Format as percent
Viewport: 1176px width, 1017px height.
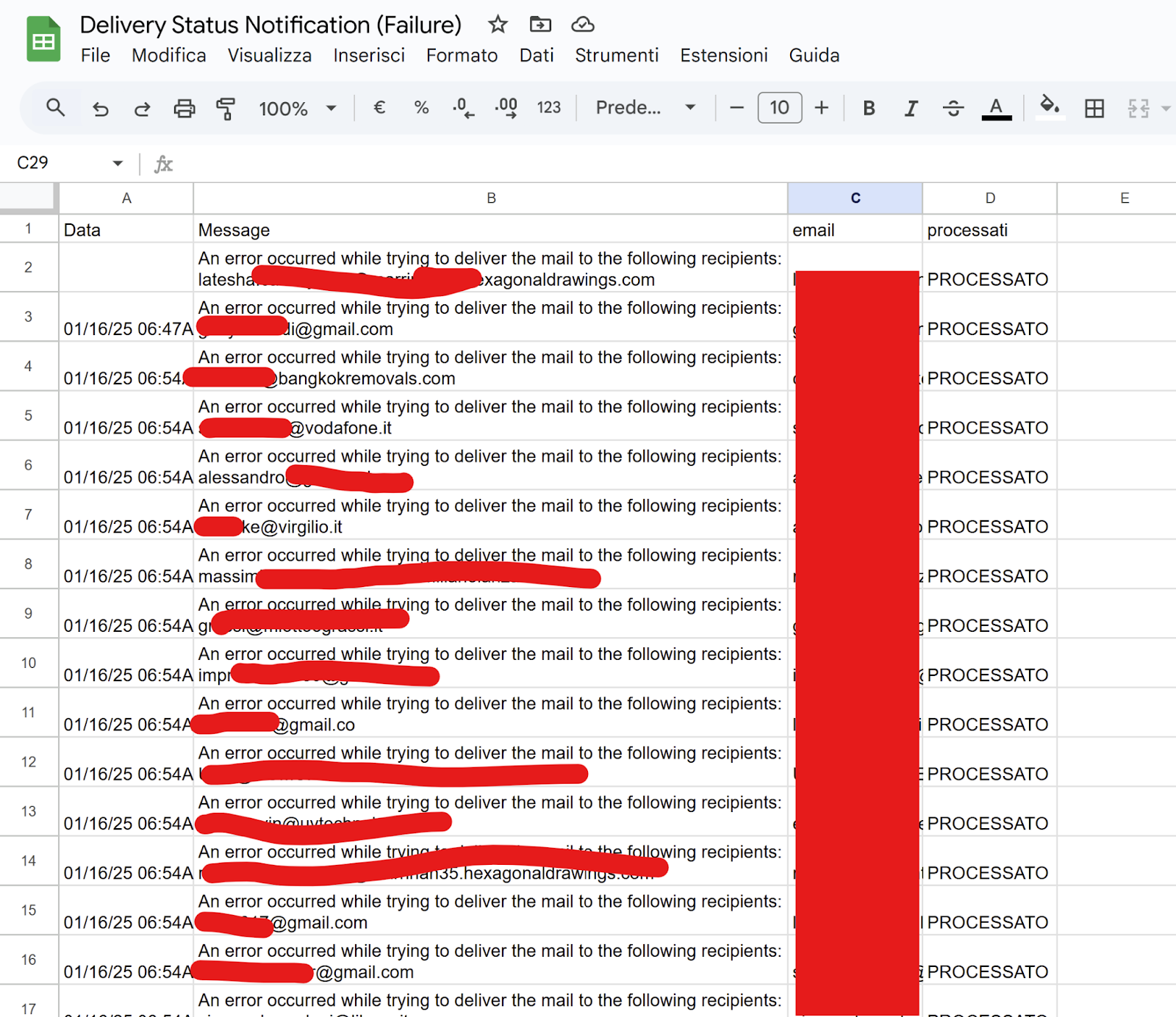tap(421, 108)
